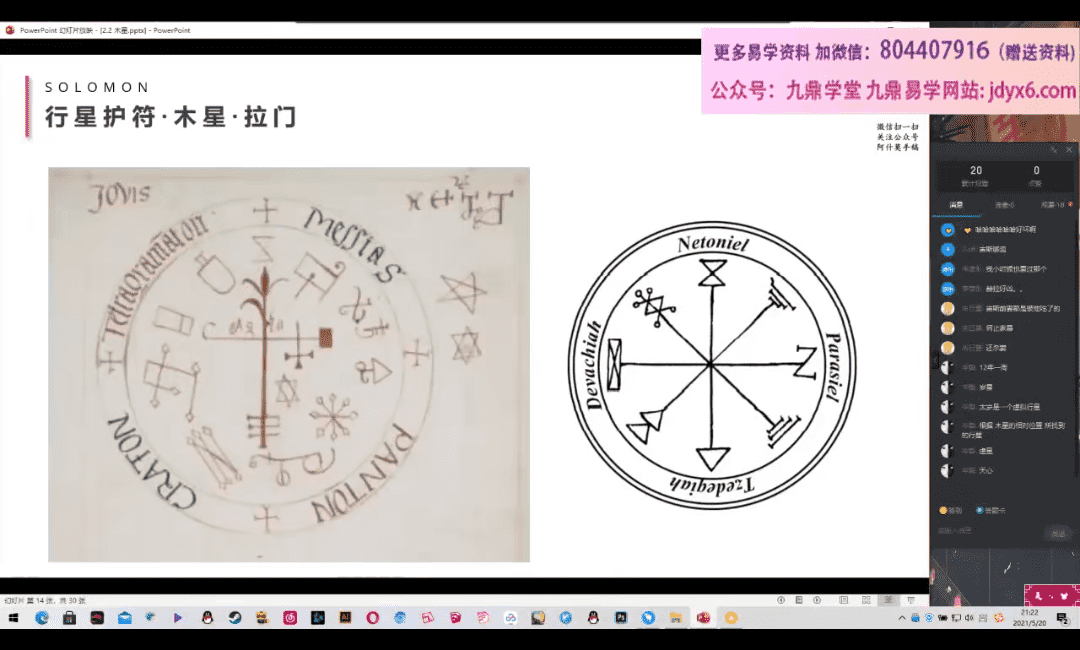Open Slide Sorter view icon
Screen dimensions: 1080x650
[866, 600]
